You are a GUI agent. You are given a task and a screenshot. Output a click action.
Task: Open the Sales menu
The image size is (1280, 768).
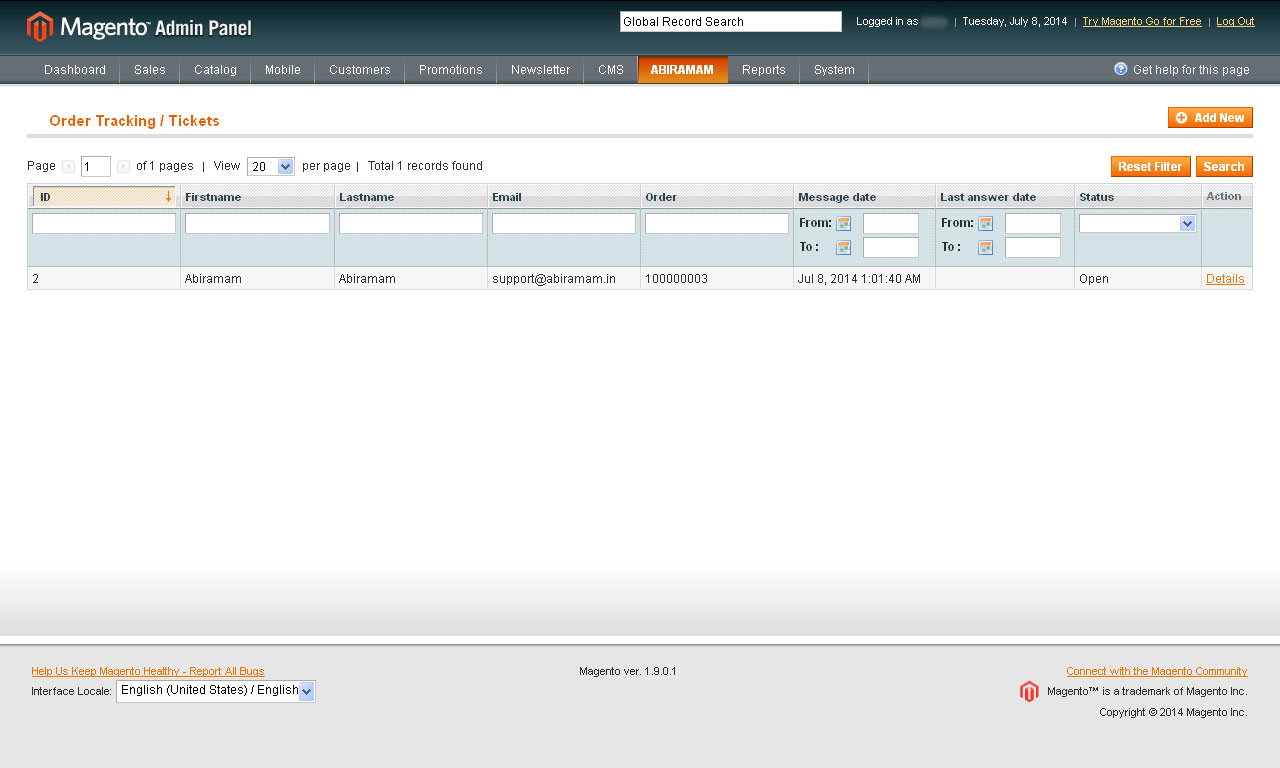tap(150, 70)
